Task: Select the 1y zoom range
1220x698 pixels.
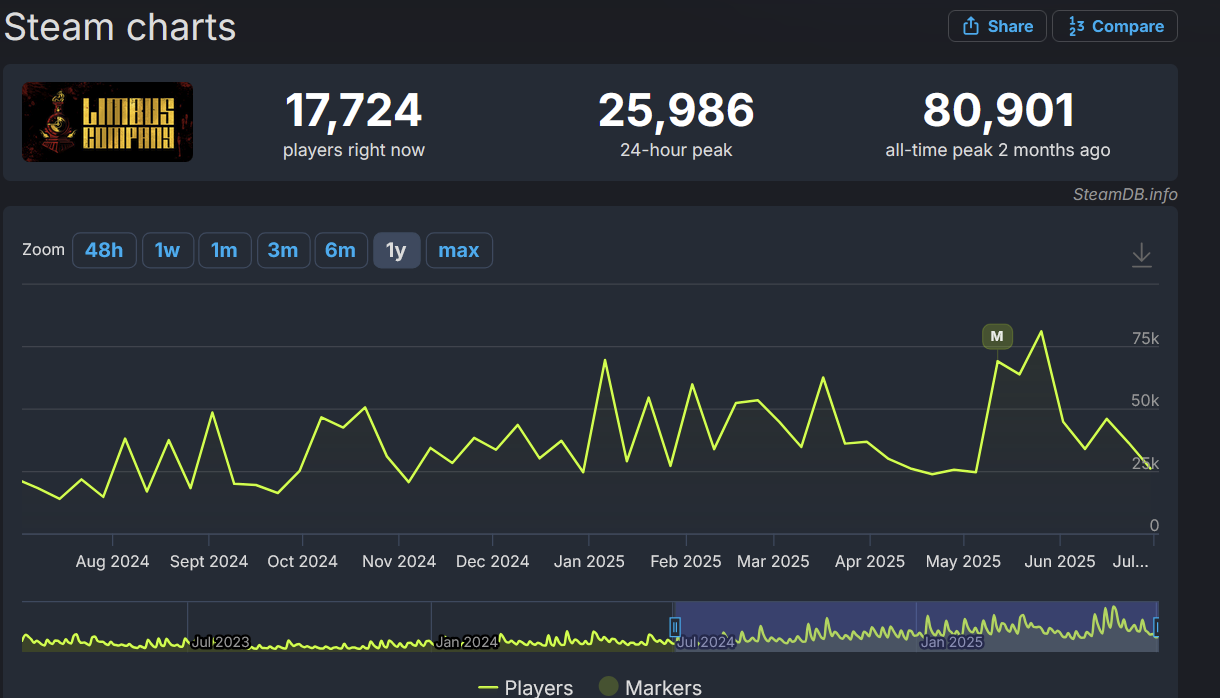Action: [397, 250]
